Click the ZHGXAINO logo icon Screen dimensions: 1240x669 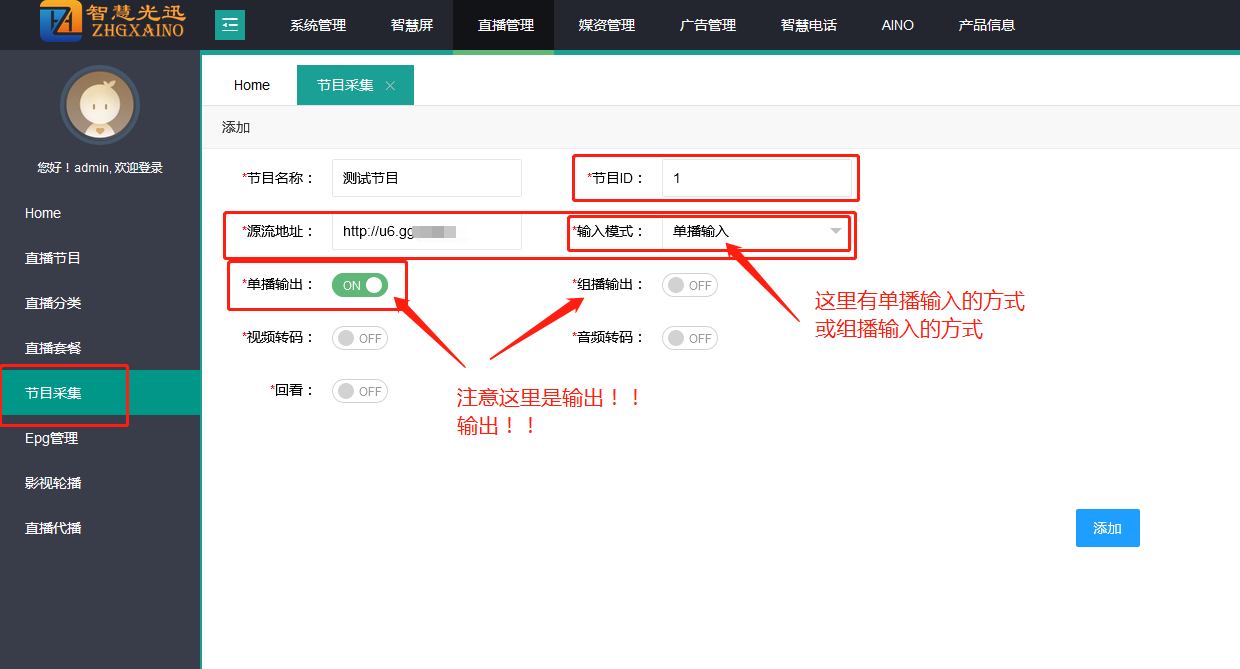click(x=61, y=22)
